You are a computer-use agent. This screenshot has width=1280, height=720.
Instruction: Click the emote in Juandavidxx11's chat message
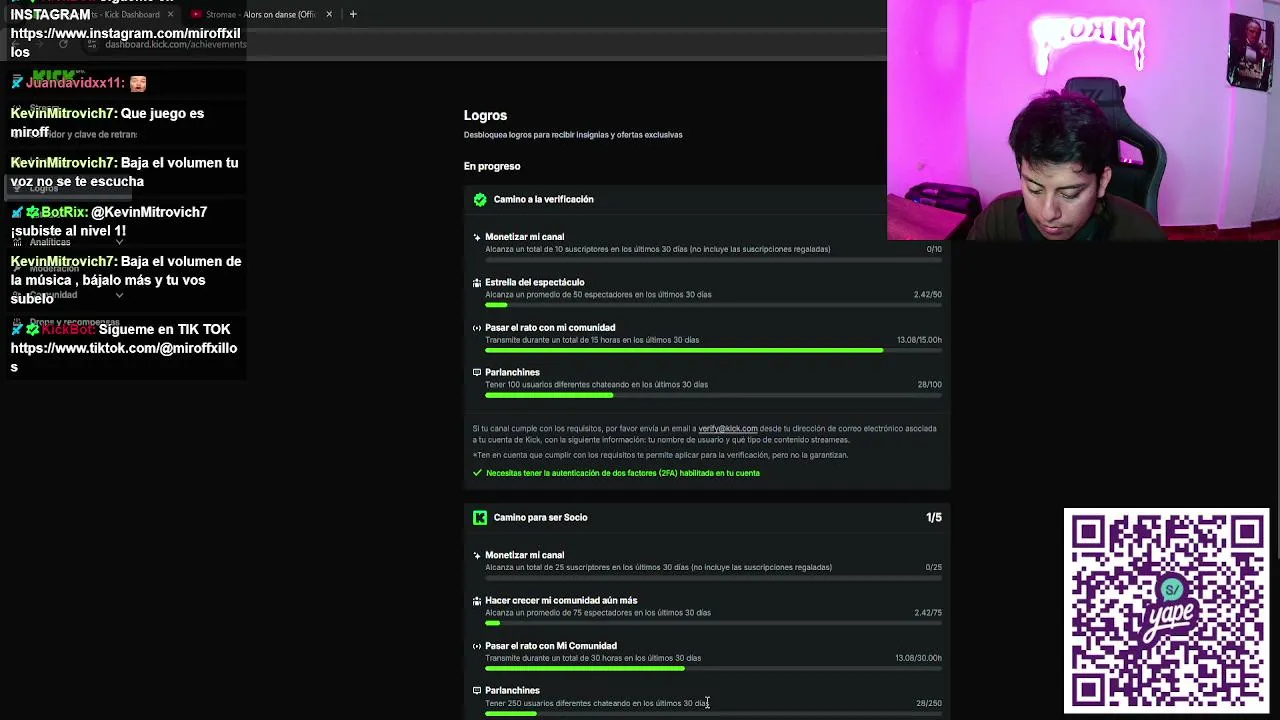pyautogui.click(x=137, y=83)
